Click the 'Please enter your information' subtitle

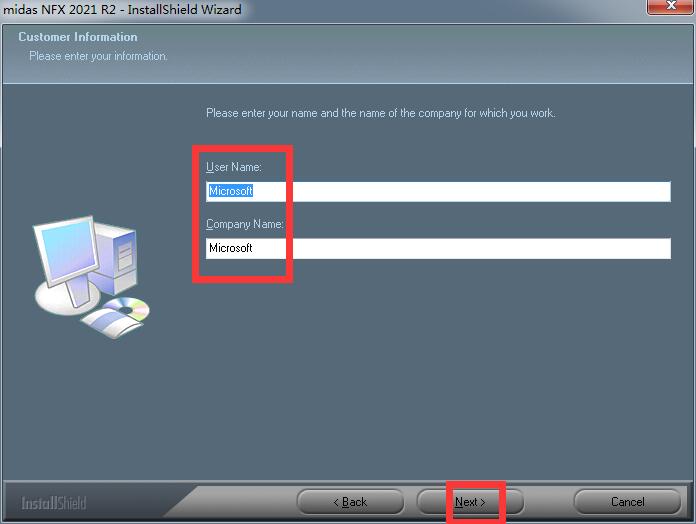pyautogui.click(x=98, y=56)
